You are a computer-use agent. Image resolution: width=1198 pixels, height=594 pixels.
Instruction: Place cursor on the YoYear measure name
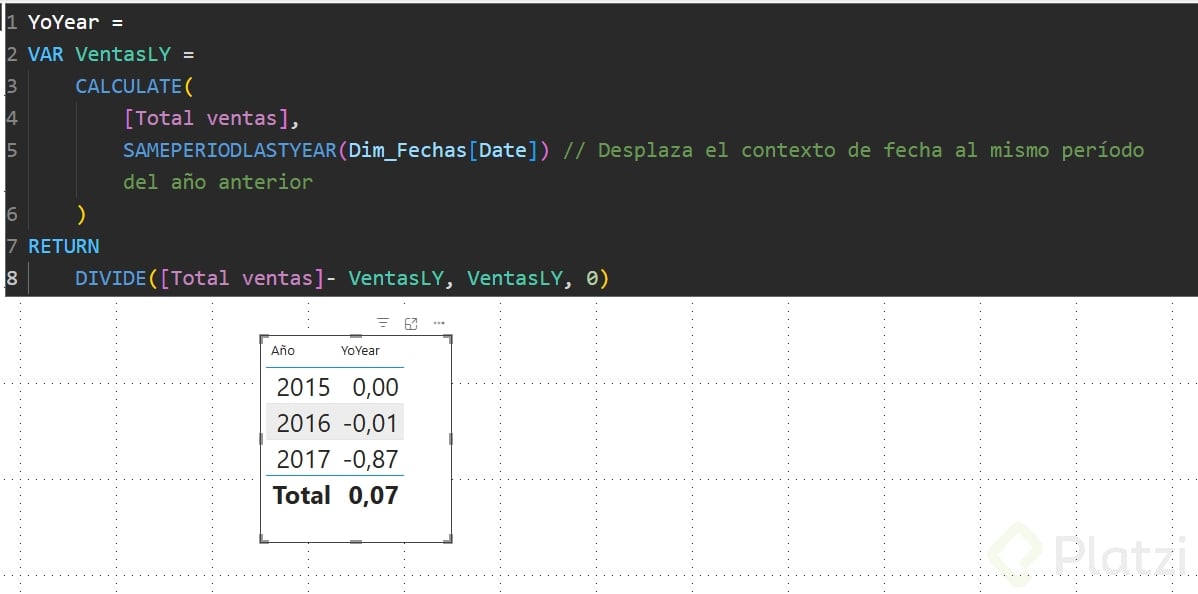coord(63,22)
